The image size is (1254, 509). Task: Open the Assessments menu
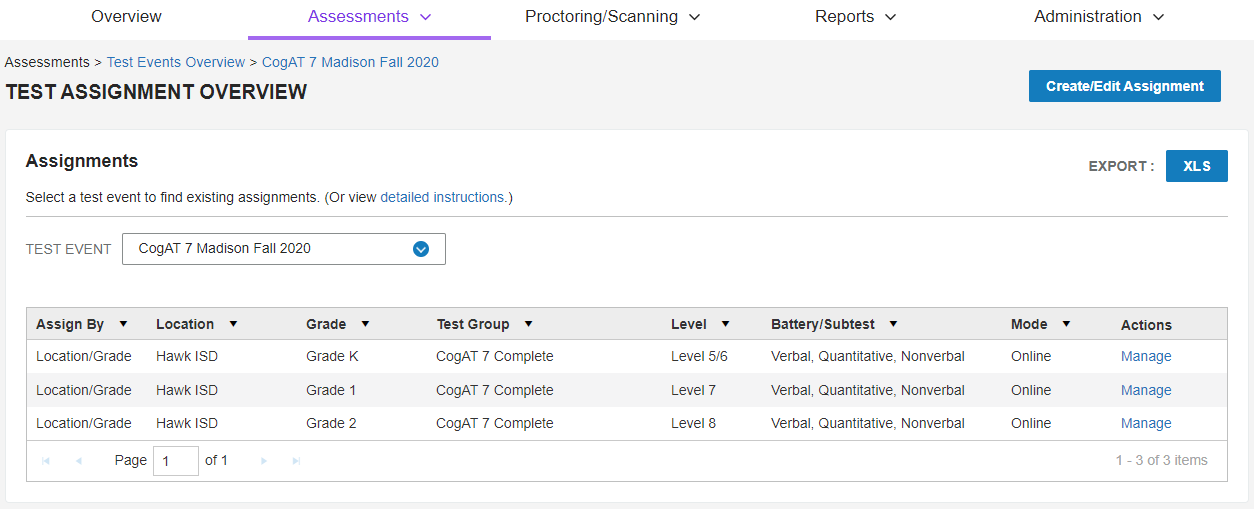tap(369, 17)
